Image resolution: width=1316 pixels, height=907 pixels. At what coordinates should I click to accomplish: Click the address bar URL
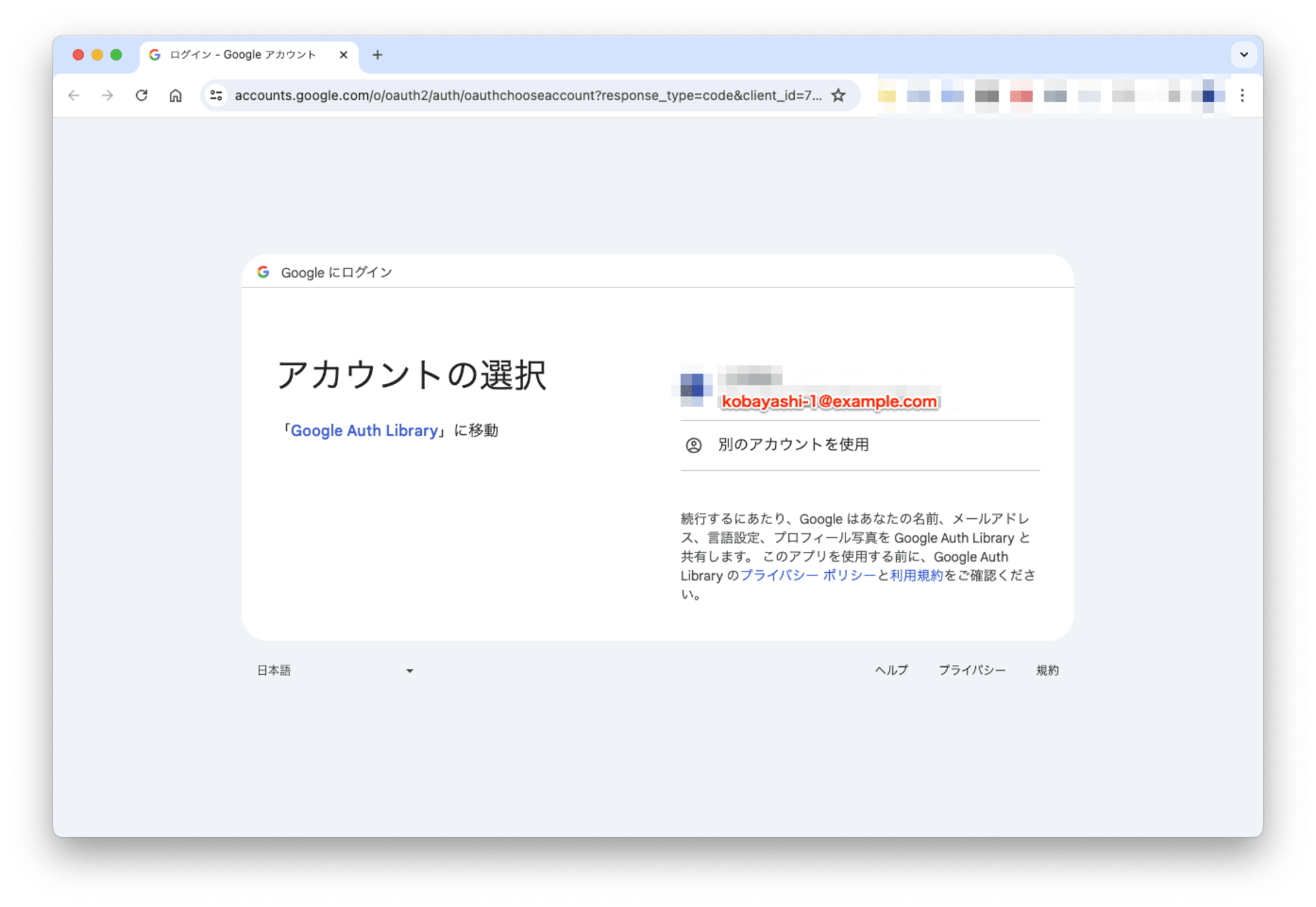pos(528,95)
